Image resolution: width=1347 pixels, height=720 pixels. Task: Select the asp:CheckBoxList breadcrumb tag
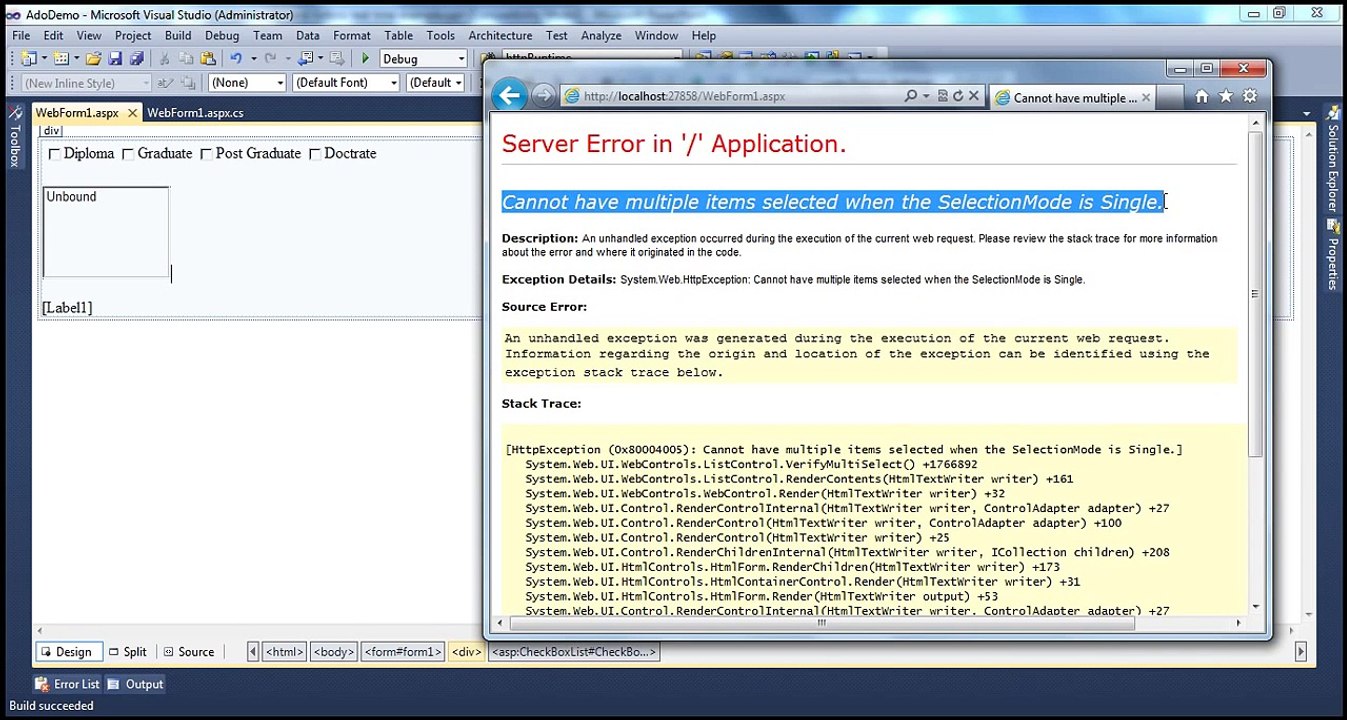click(x=573, y=652)
